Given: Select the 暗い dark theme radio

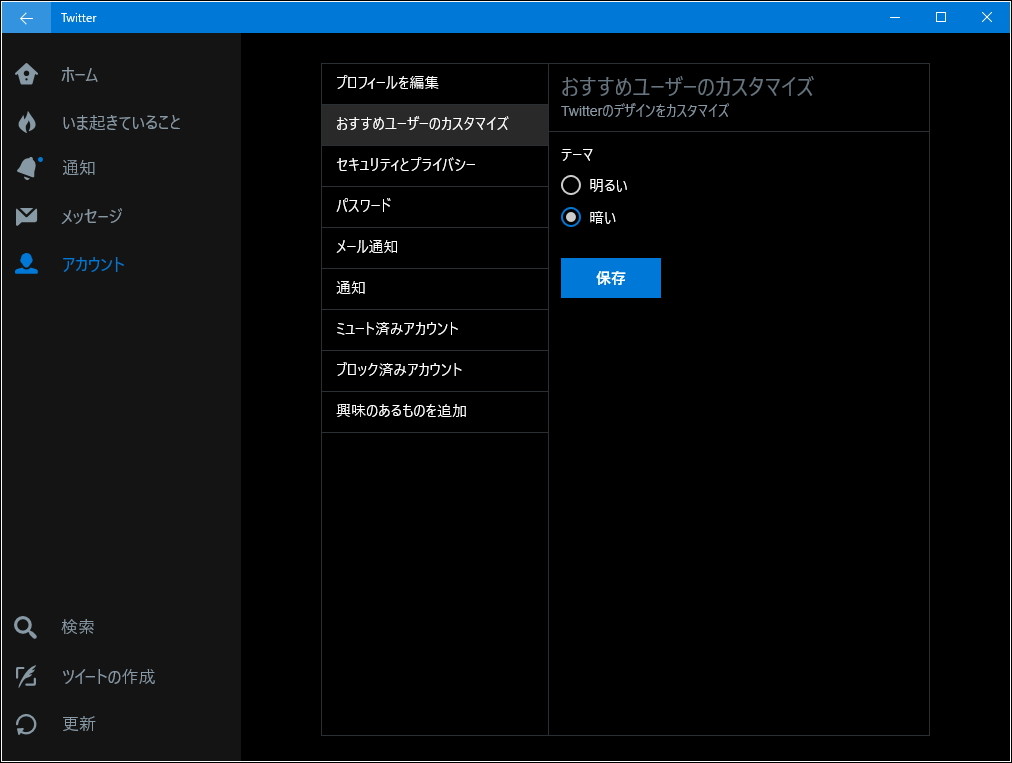Looking at the screenshot, I should (571, 217).
